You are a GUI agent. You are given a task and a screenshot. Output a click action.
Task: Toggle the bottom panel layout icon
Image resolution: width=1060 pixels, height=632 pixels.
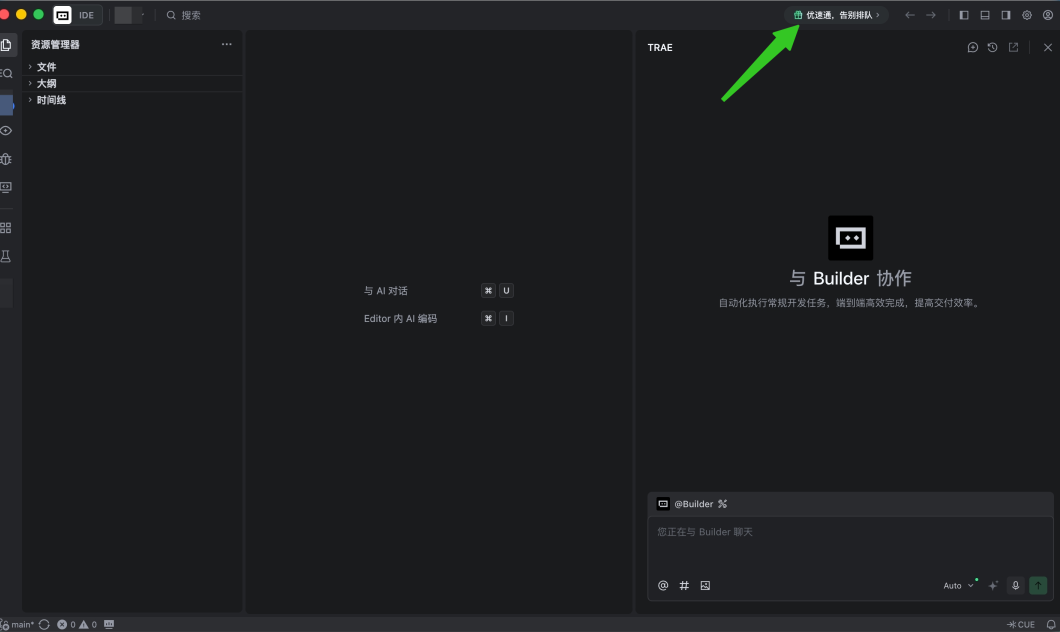point(985,15)
